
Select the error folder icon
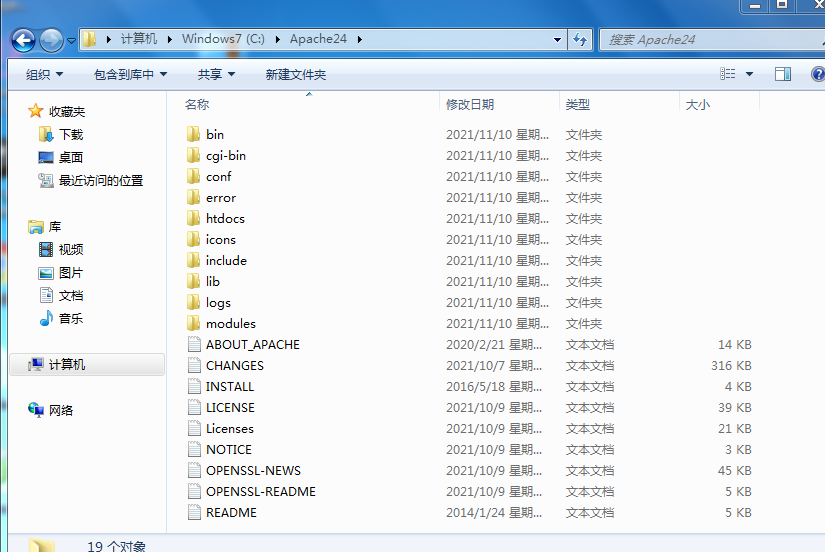pos(194,197)
